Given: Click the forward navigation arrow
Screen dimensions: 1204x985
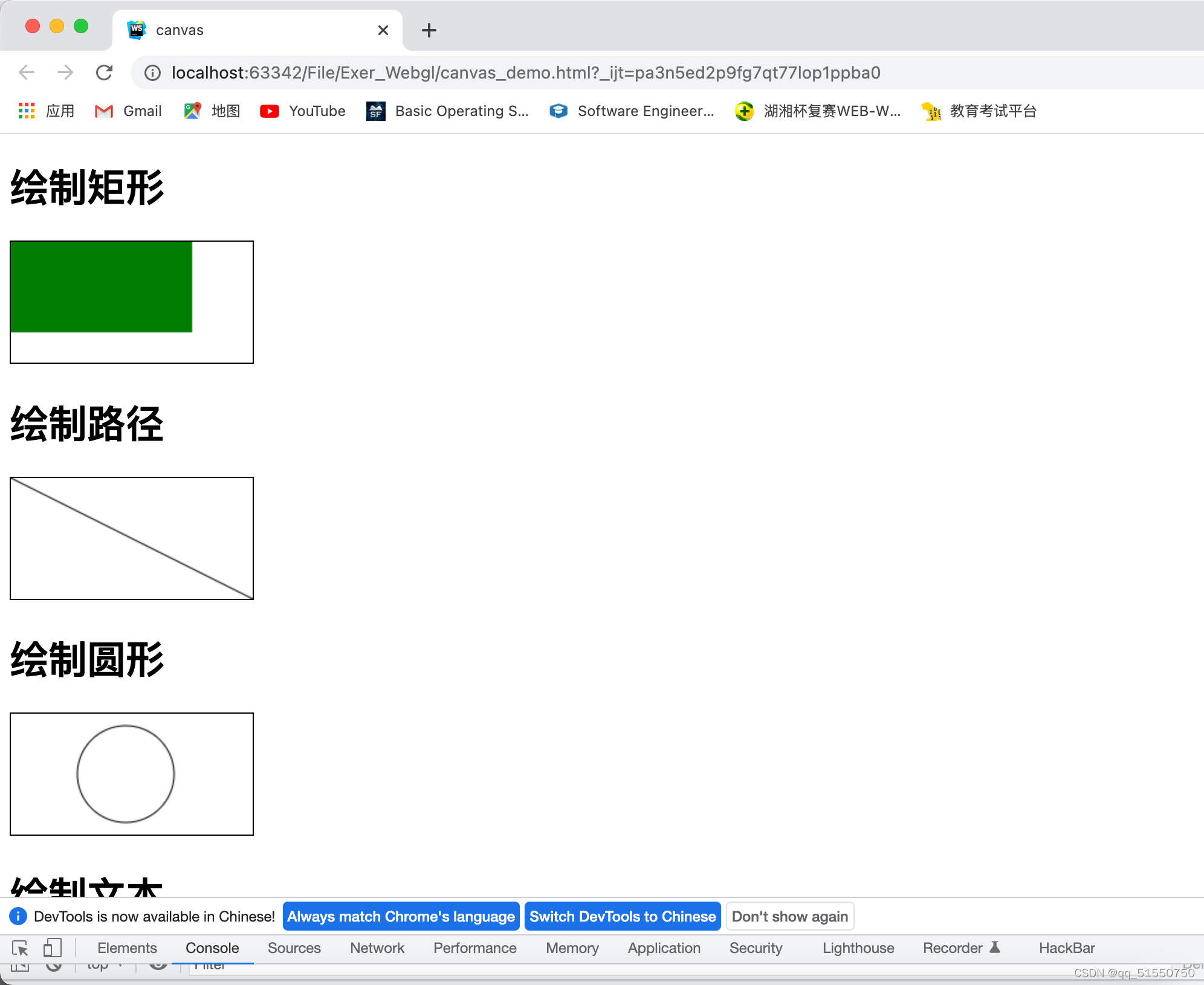Looking at the screenshot, I should coord(65,73).
